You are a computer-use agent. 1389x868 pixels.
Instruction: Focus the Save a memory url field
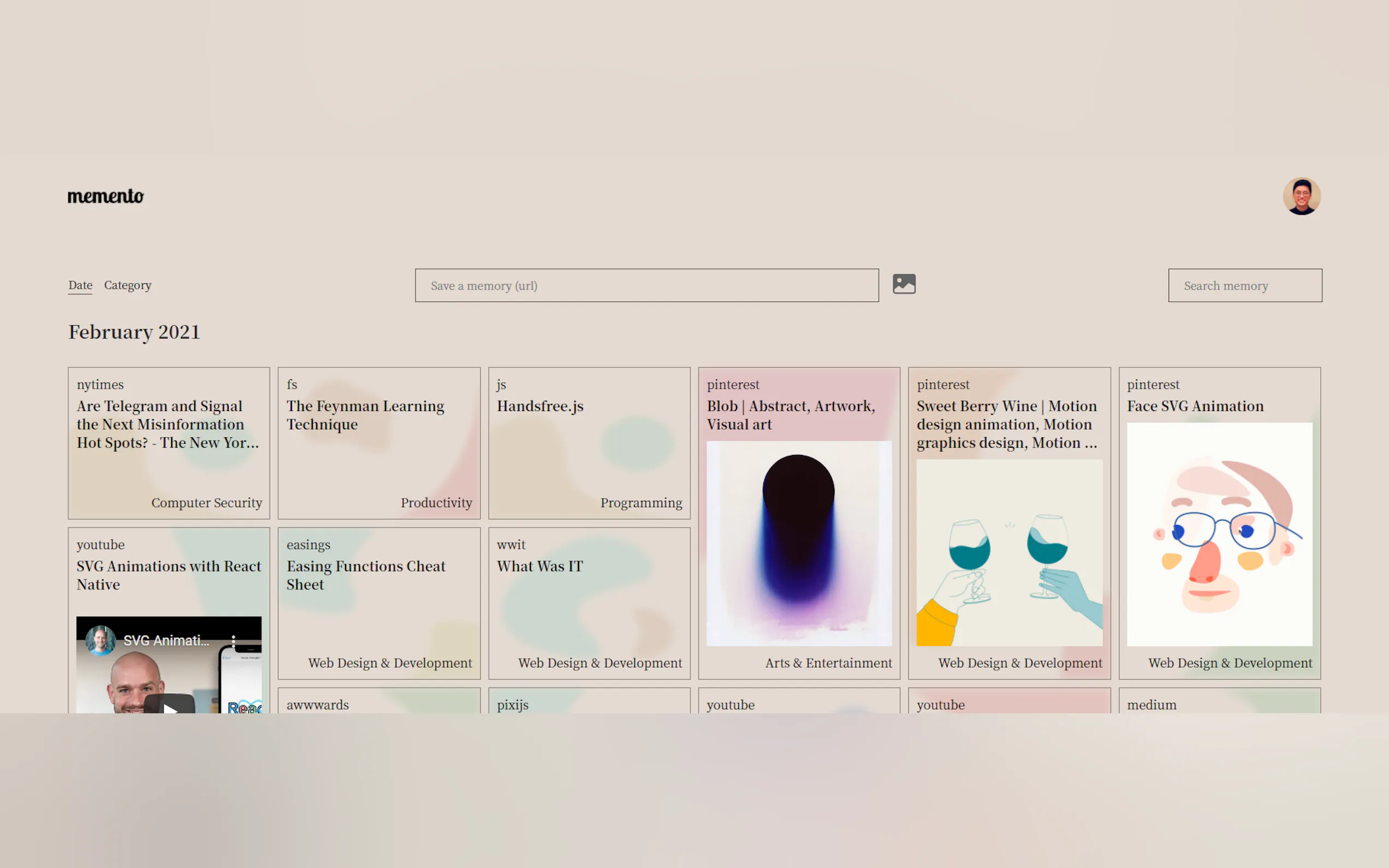point(646,286)
